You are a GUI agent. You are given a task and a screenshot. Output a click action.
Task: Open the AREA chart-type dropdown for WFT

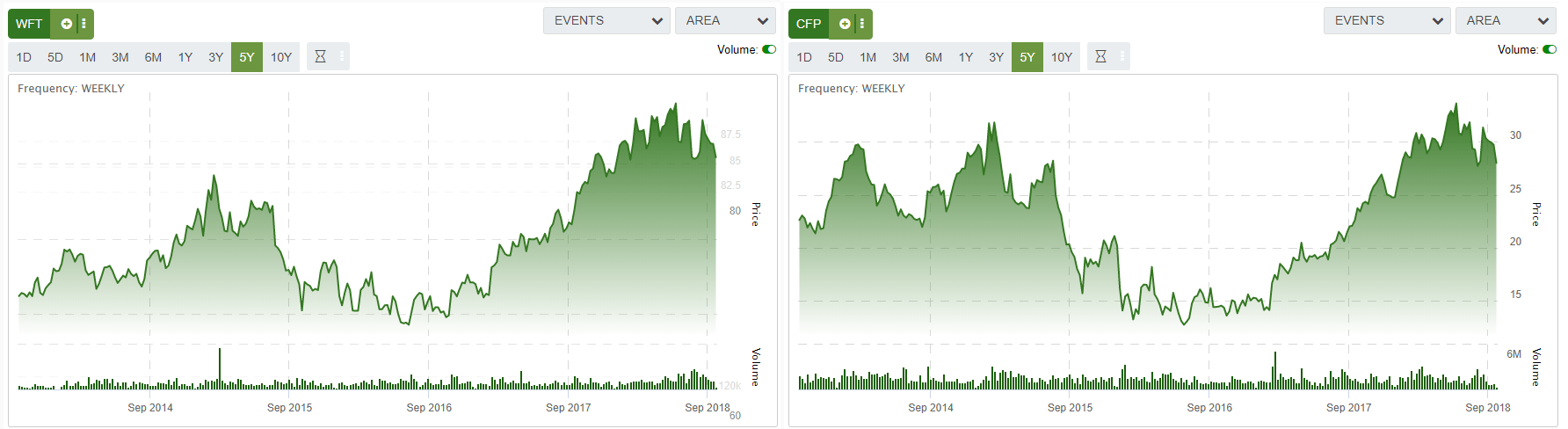pos(725,21)
